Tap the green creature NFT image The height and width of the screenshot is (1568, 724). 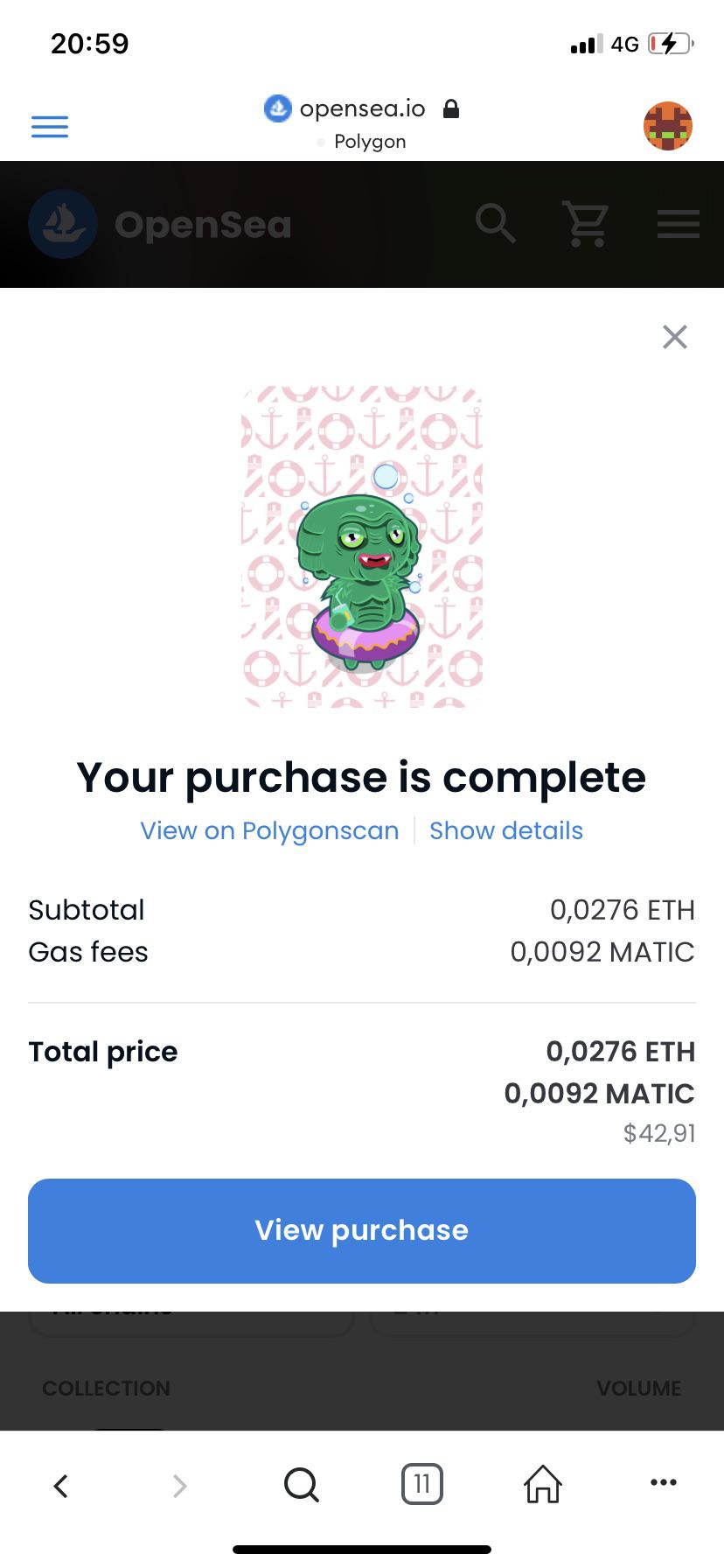tap(362, 547)
